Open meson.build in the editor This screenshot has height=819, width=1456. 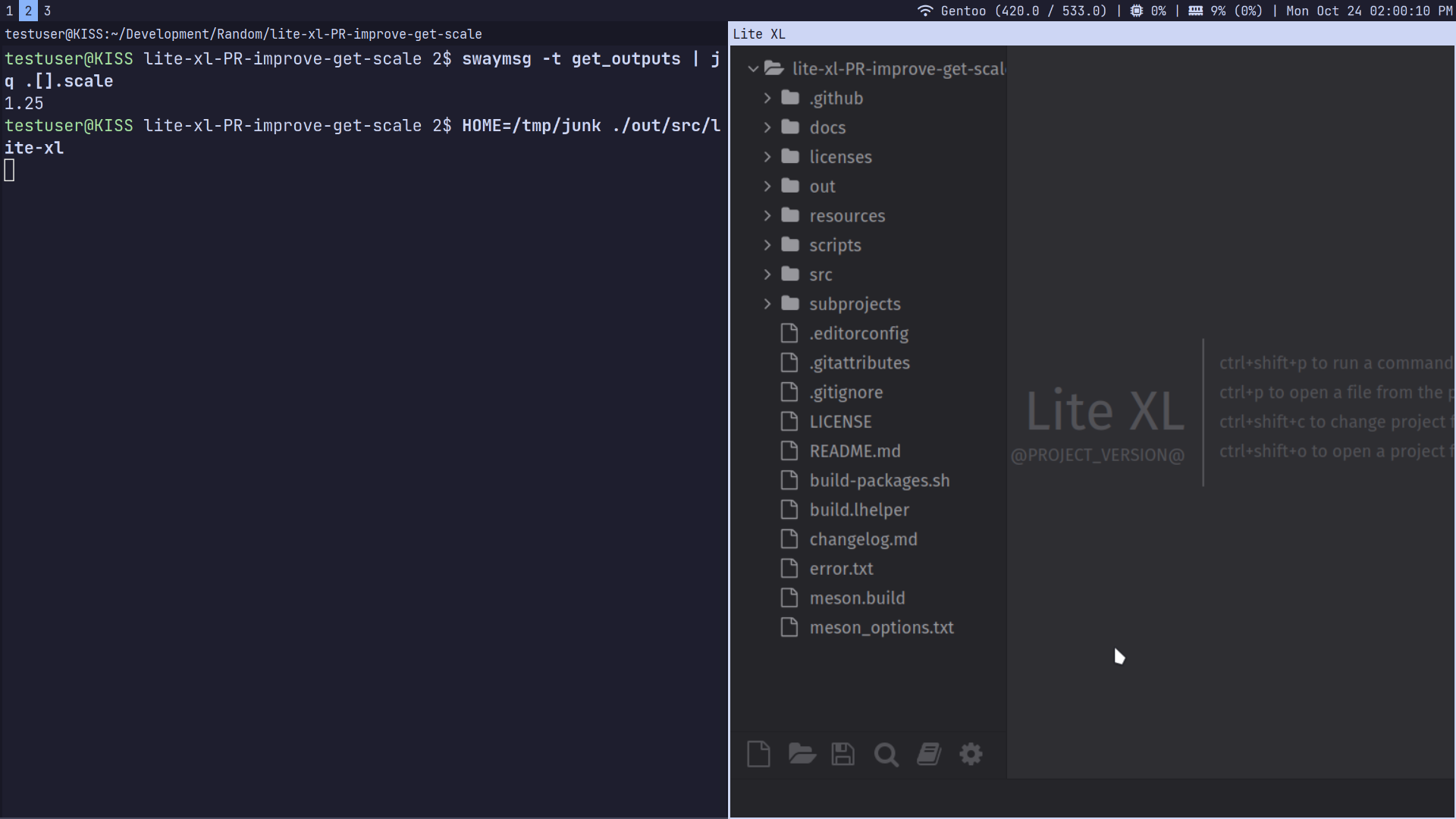pos(857,598)
